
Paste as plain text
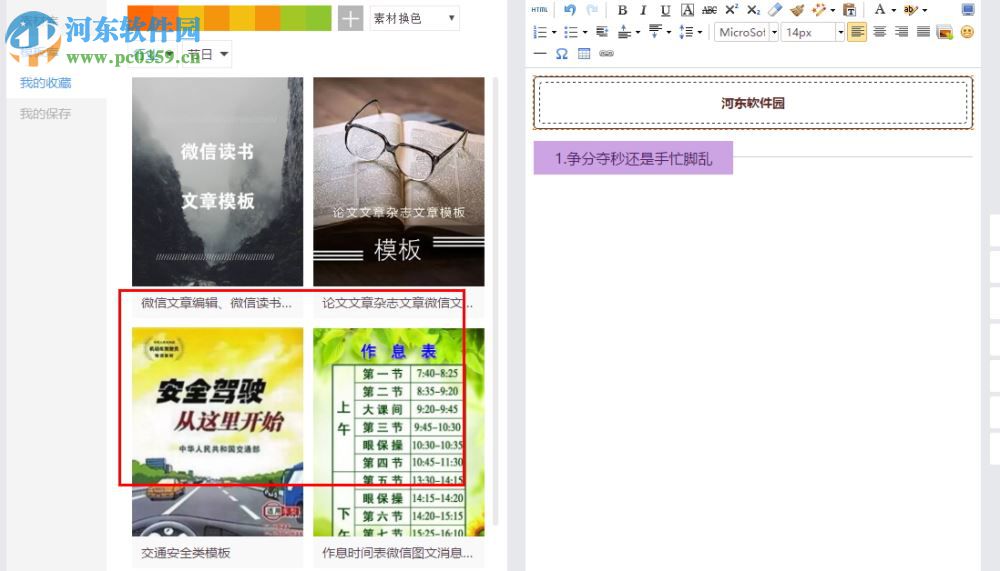(849, 10)
